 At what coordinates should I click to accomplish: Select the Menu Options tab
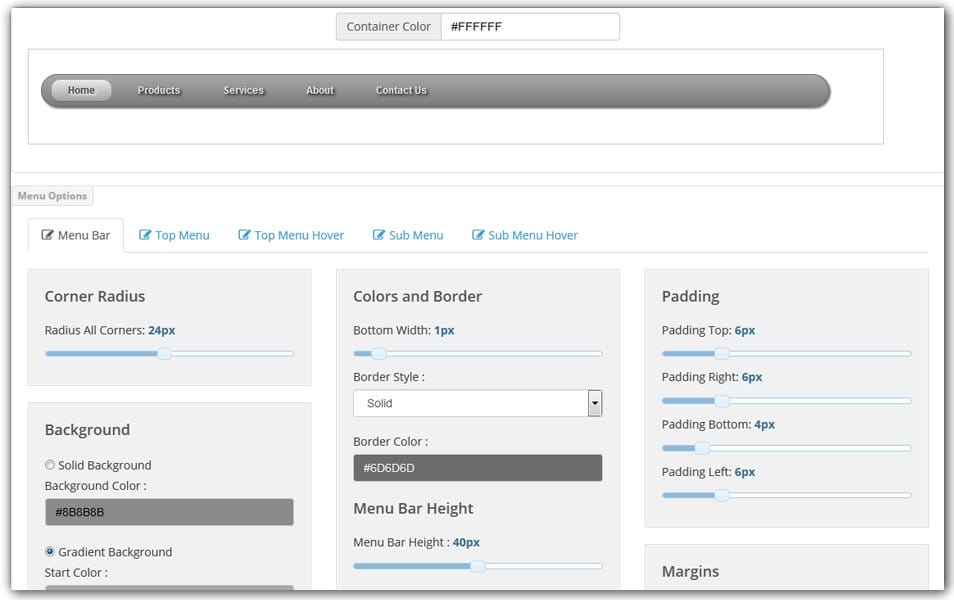click(52, 196)
